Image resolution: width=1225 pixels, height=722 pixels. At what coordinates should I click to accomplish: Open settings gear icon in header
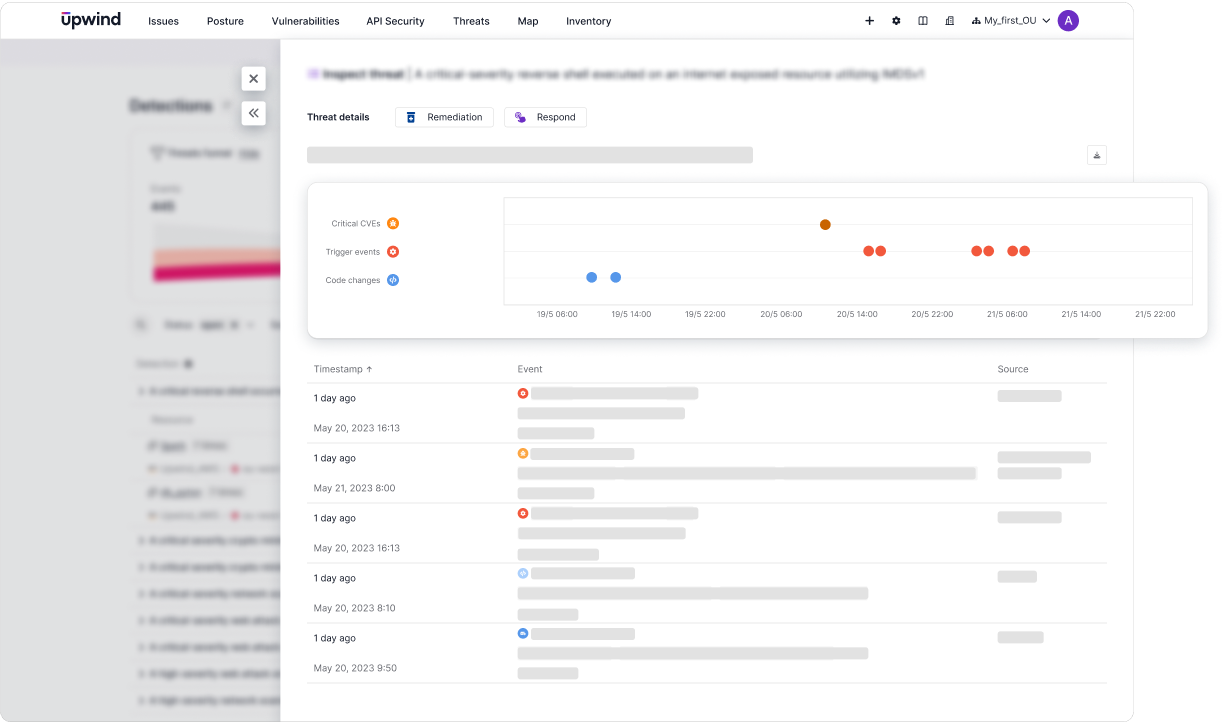point(896,21)
